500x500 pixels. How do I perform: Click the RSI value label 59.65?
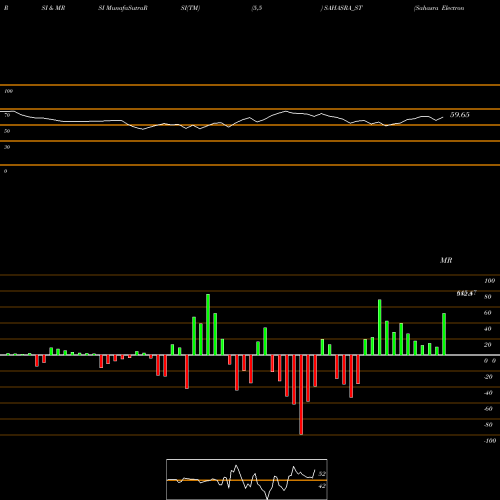point(460,115)
